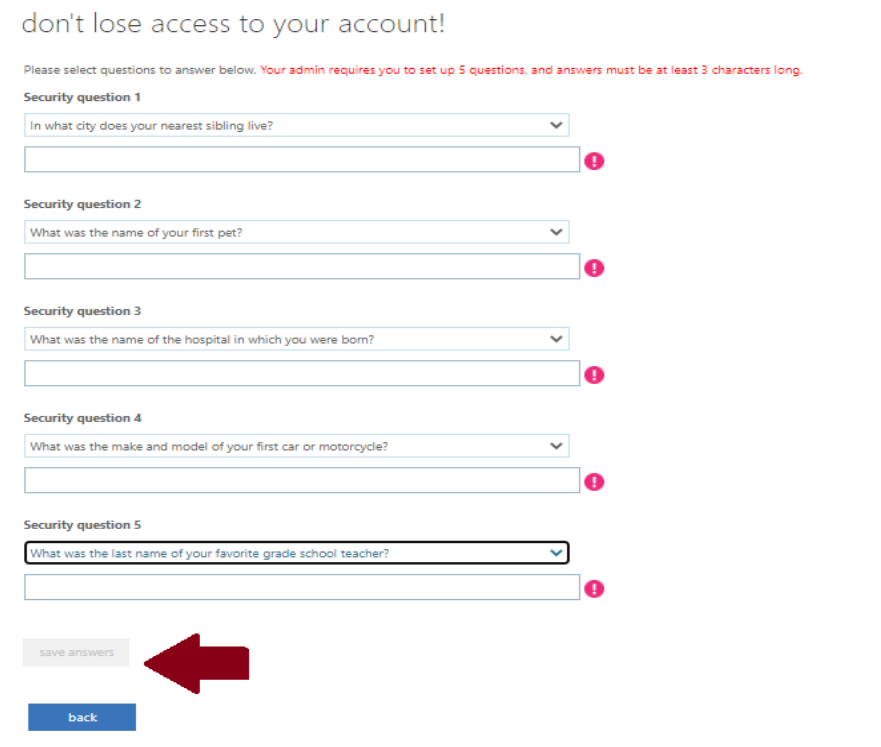Click error icon beside security answer 5
This screenshot has width=881, height=747.
coord(594,589)
